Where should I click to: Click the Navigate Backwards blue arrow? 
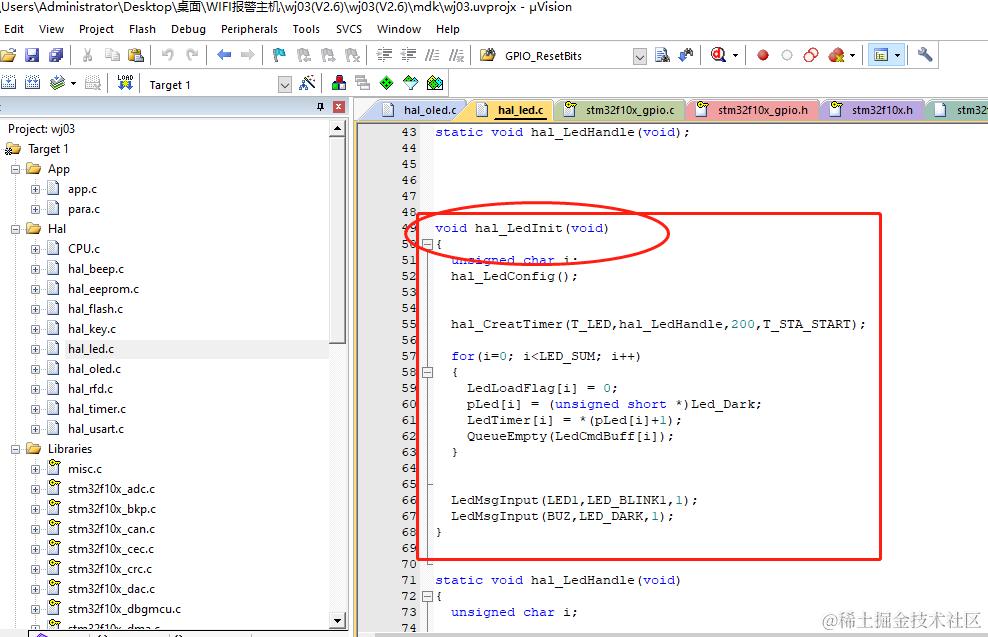(224, 55)
